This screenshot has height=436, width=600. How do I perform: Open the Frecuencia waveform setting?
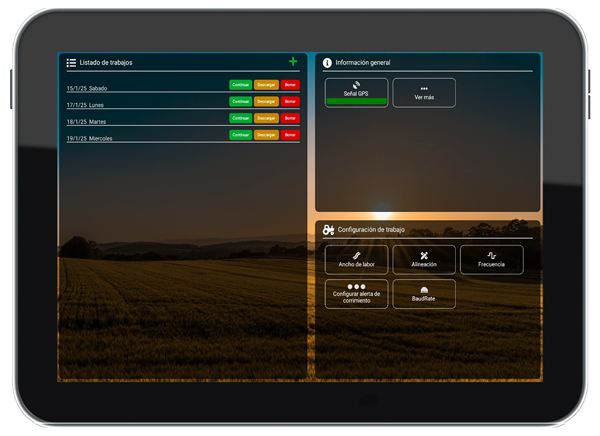(491, 260)
